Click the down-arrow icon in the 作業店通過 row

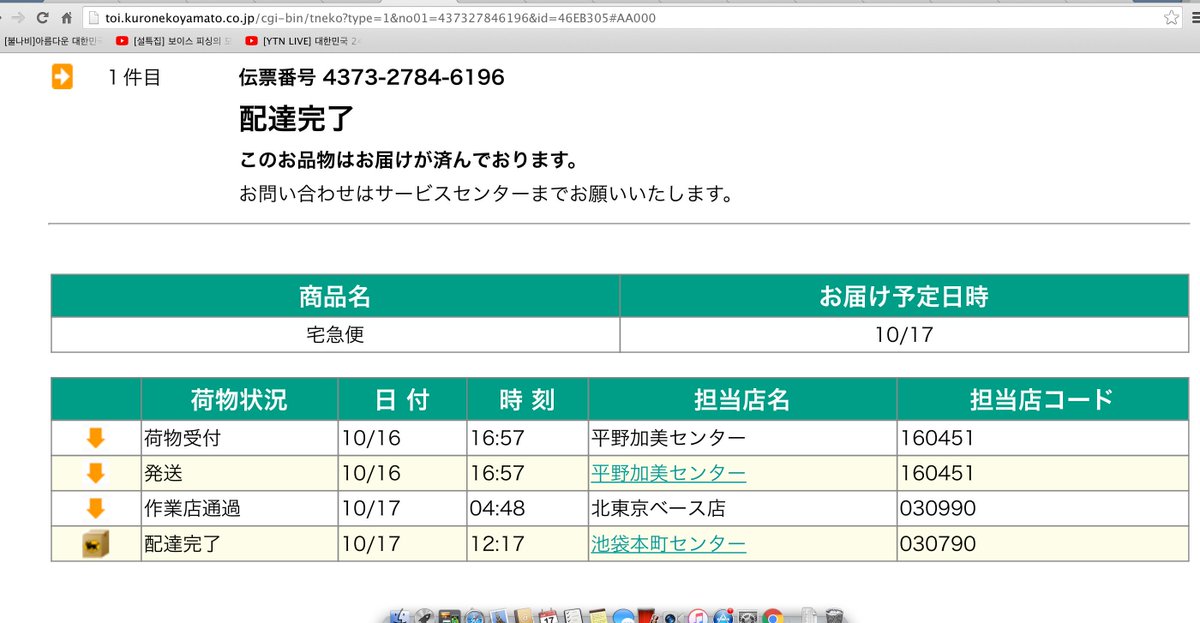coord(95,508)
